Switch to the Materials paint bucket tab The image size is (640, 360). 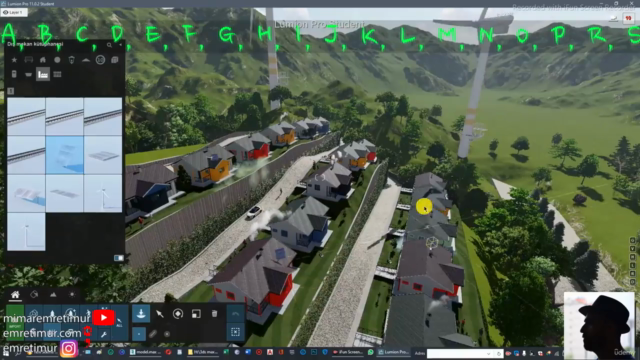34,295
